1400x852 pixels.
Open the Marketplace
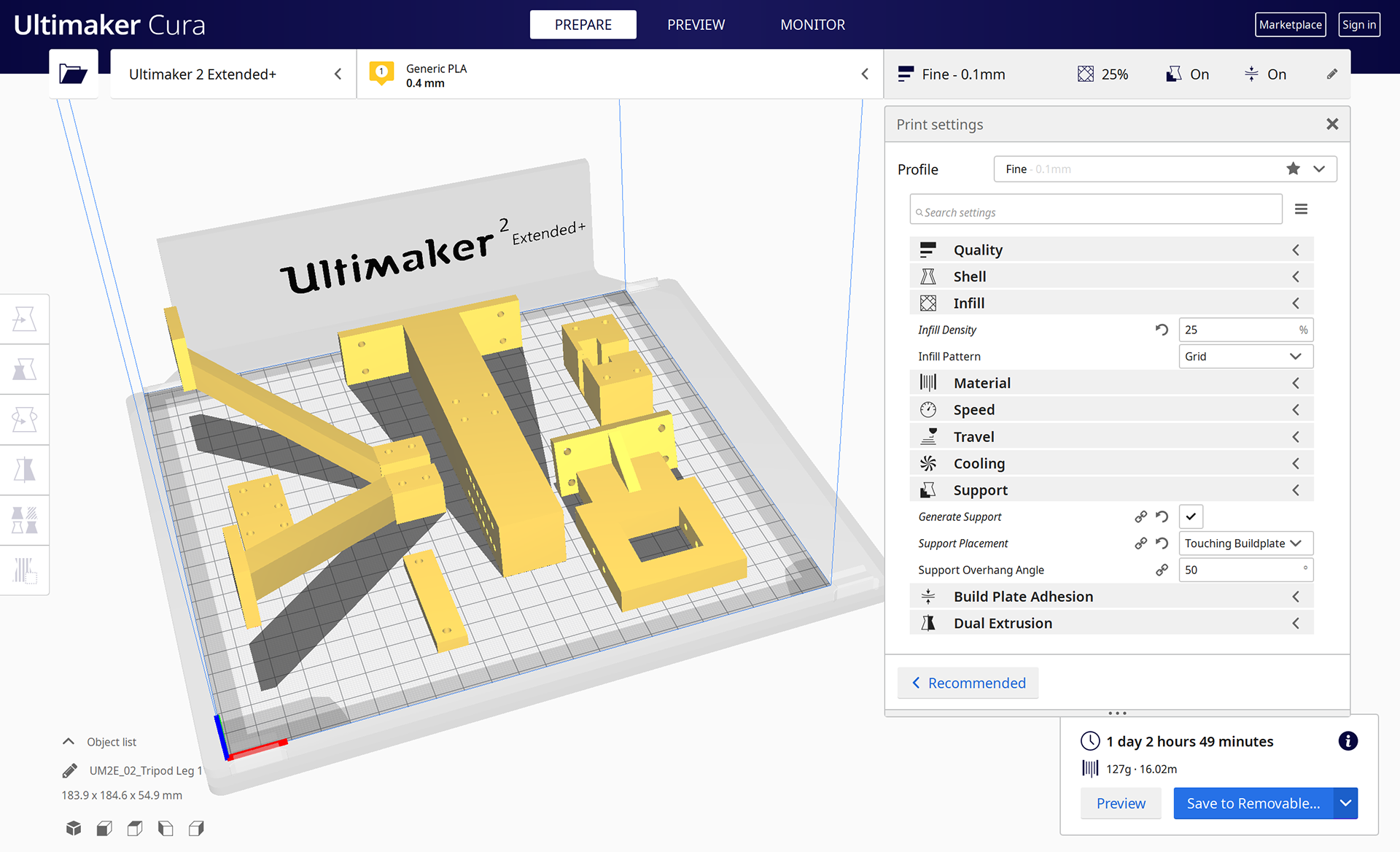(1290, 25)
